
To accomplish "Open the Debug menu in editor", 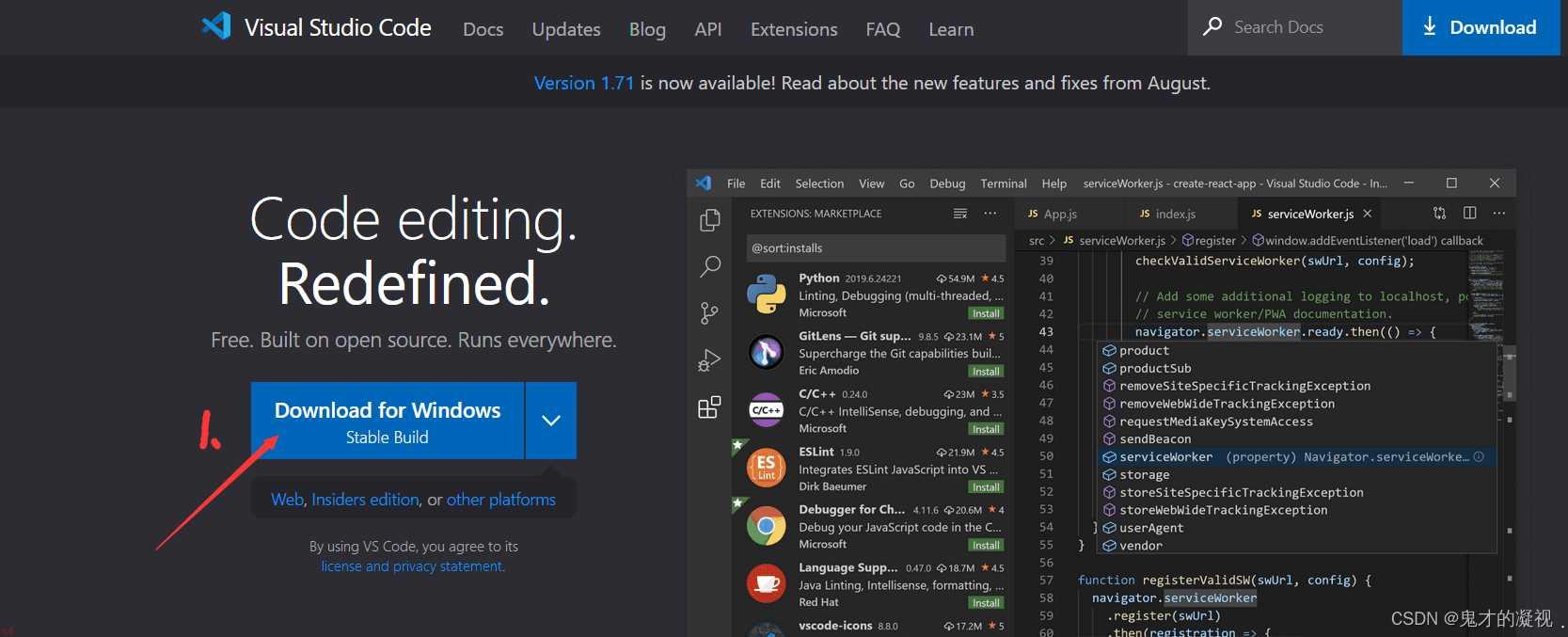I will pos(947,183).
